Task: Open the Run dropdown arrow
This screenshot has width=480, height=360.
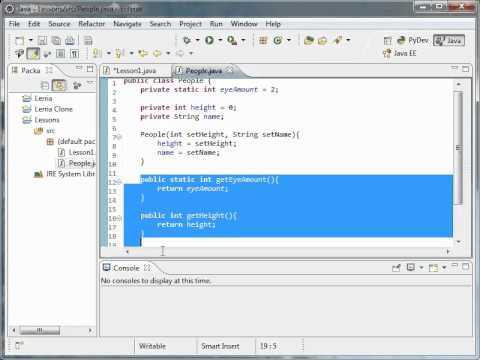Action: click(220, 40)
